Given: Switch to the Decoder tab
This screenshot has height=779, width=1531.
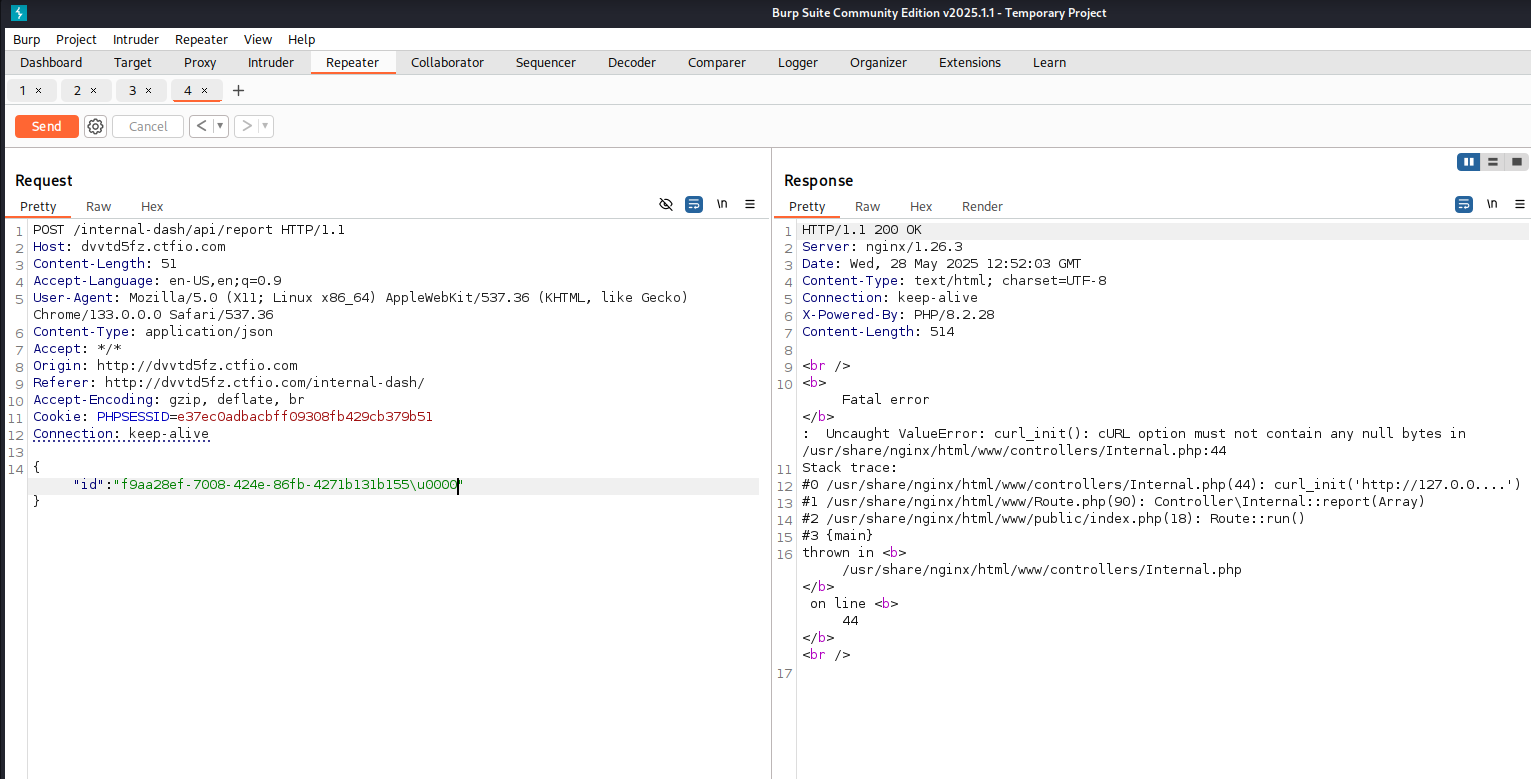Looking at the screenshot, I should coord(631,62).
